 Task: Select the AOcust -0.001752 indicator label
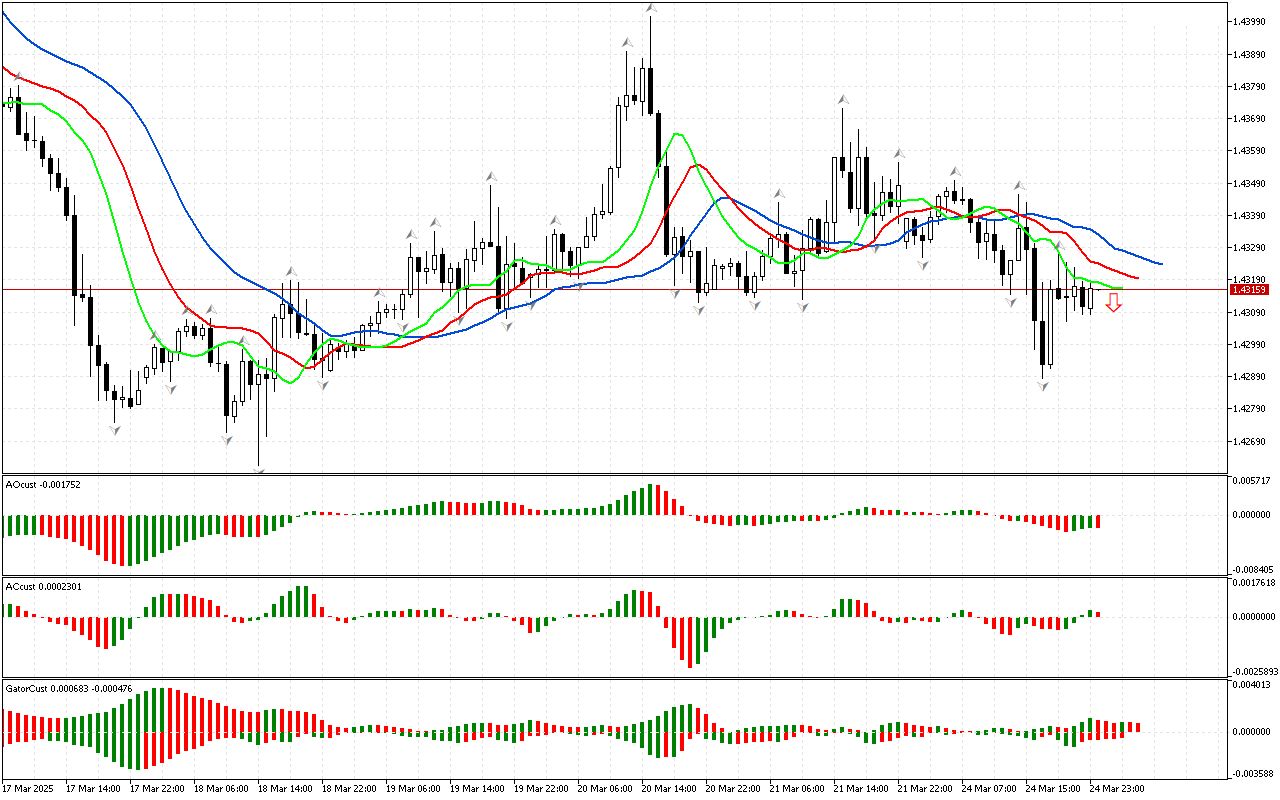[x=43, y=484]
